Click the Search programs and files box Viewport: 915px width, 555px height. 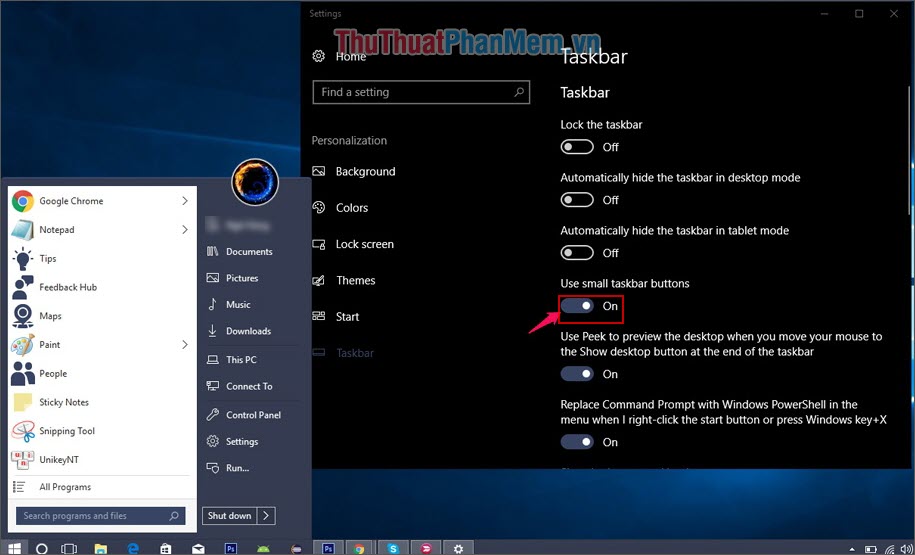[100, 516]
